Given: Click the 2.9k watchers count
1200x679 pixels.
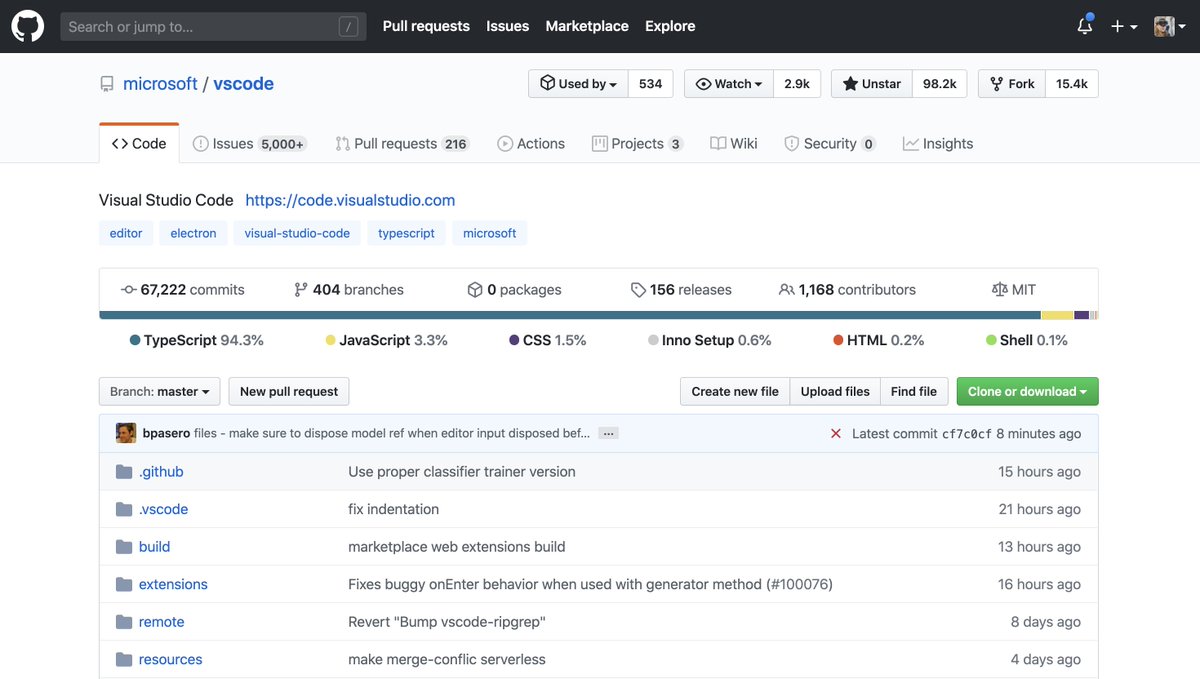Looking at the screenshot, I should [797, 84].
